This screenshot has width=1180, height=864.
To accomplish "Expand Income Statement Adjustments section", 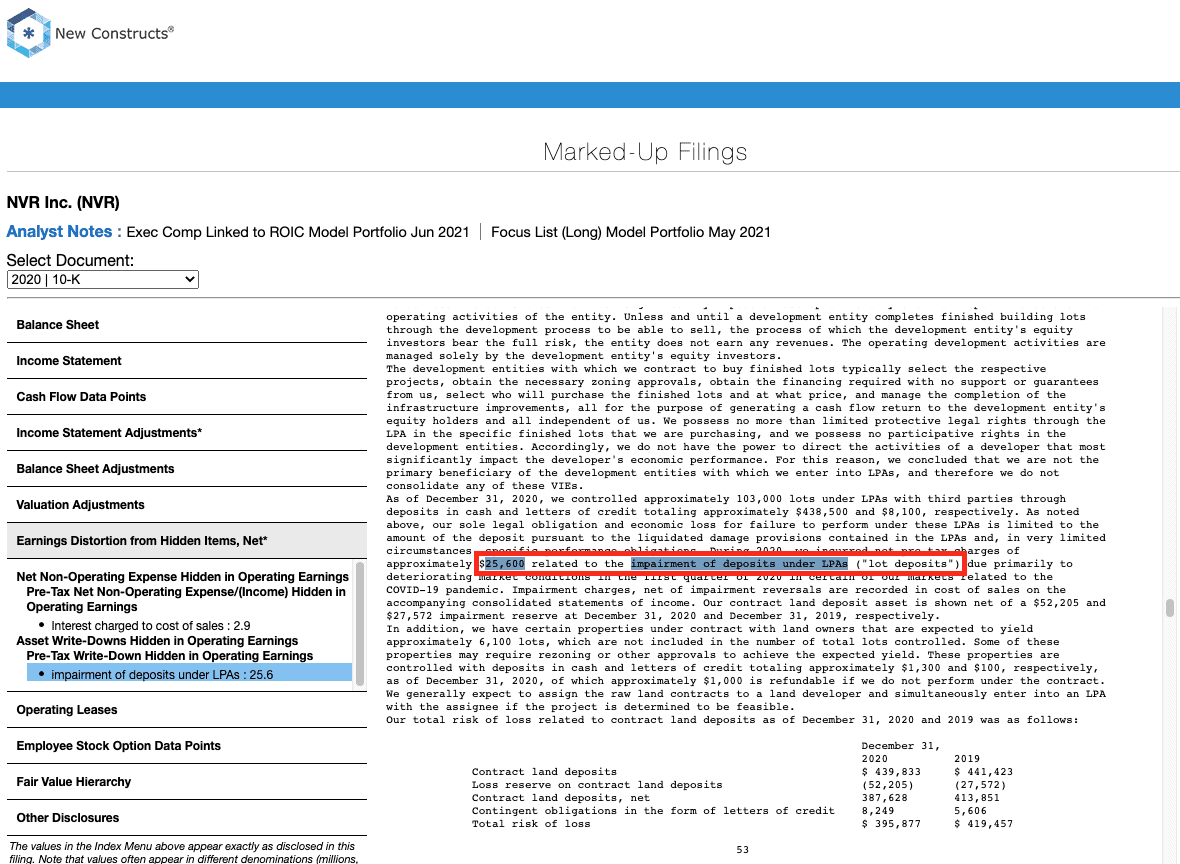I will point(187,434).
